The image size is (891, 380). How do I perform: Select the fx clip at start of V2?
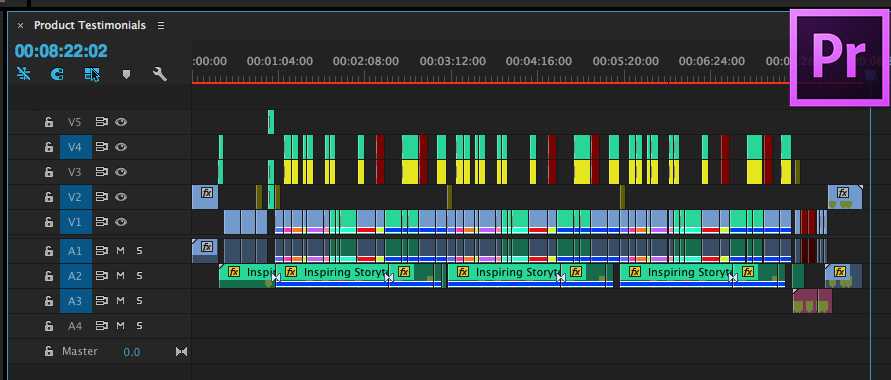(x=205, y=197)
